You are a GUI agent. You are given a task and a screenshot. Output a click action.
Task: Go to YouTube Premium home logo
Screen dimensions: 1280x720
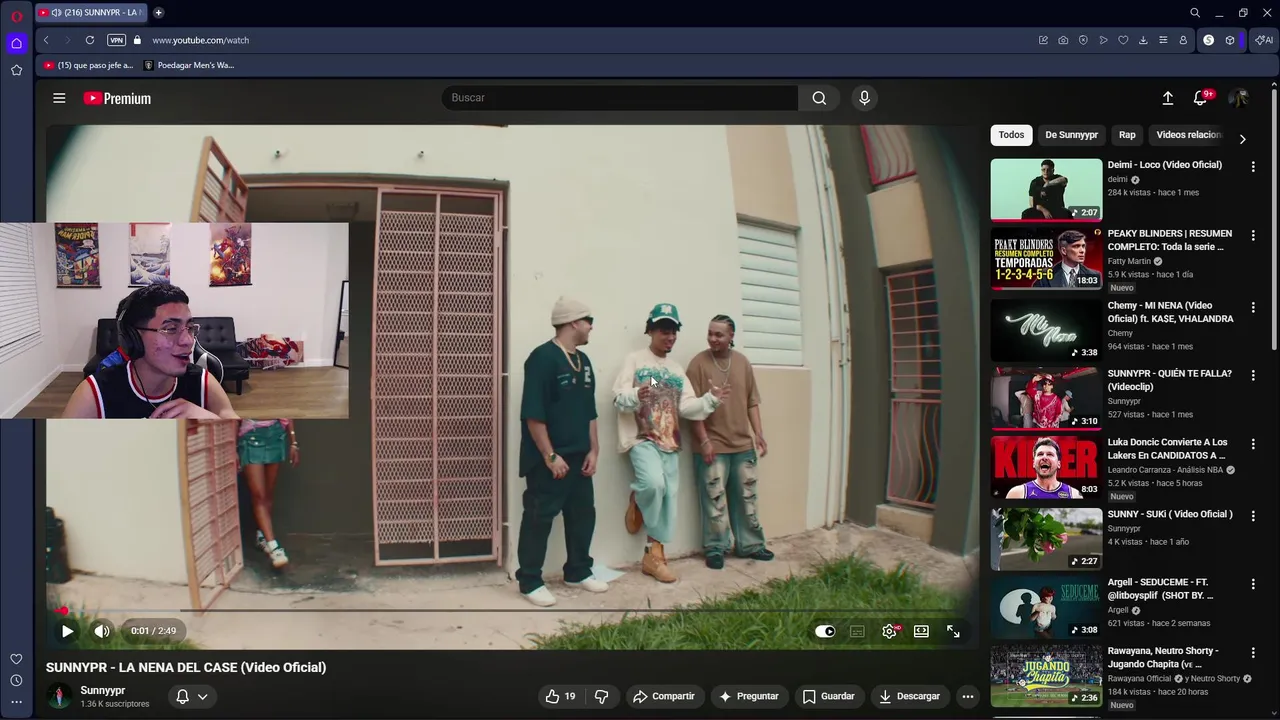117,98
